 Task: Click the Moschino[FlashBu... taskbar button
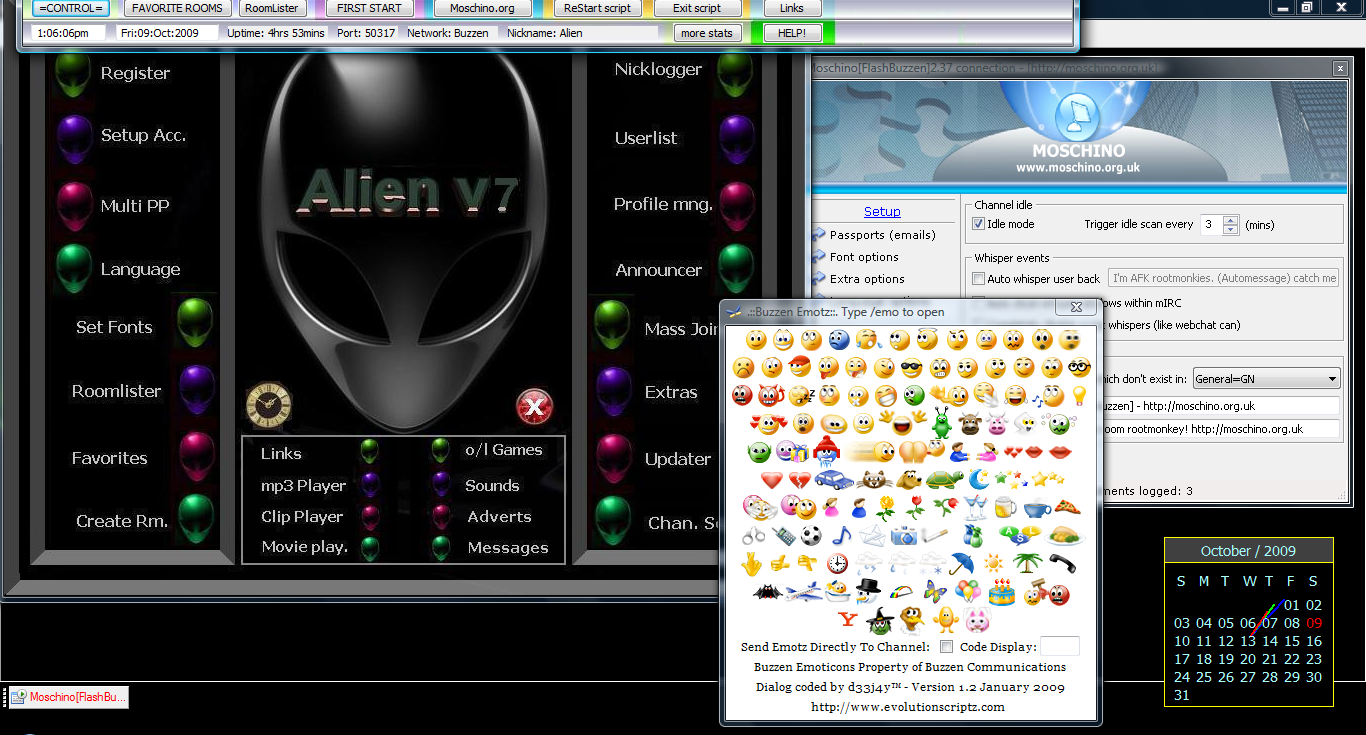(69, 697)
